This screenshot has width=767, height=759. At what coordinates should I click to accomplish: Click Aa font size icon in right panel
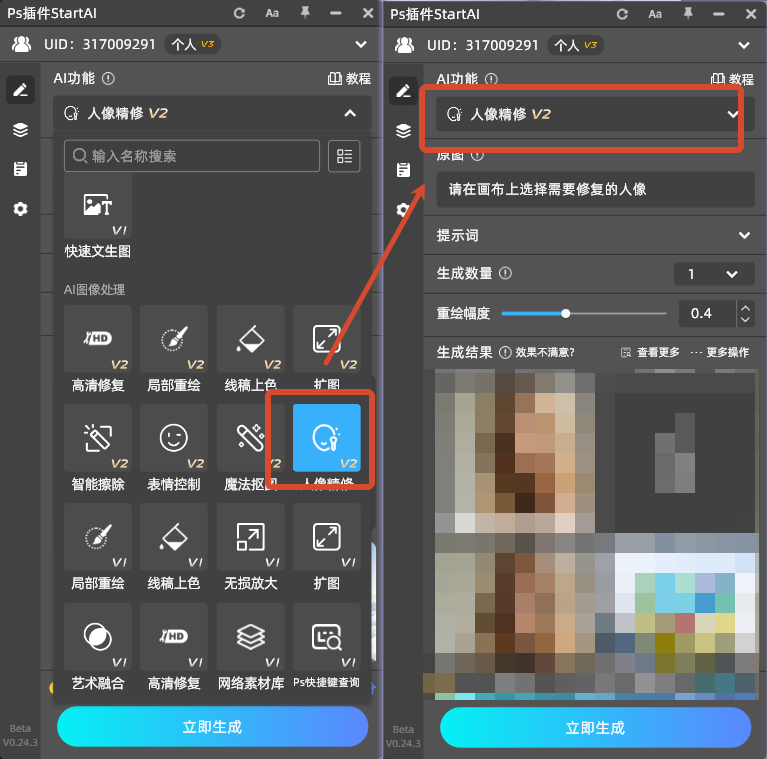pyautogui.click(x=655, y=14)
